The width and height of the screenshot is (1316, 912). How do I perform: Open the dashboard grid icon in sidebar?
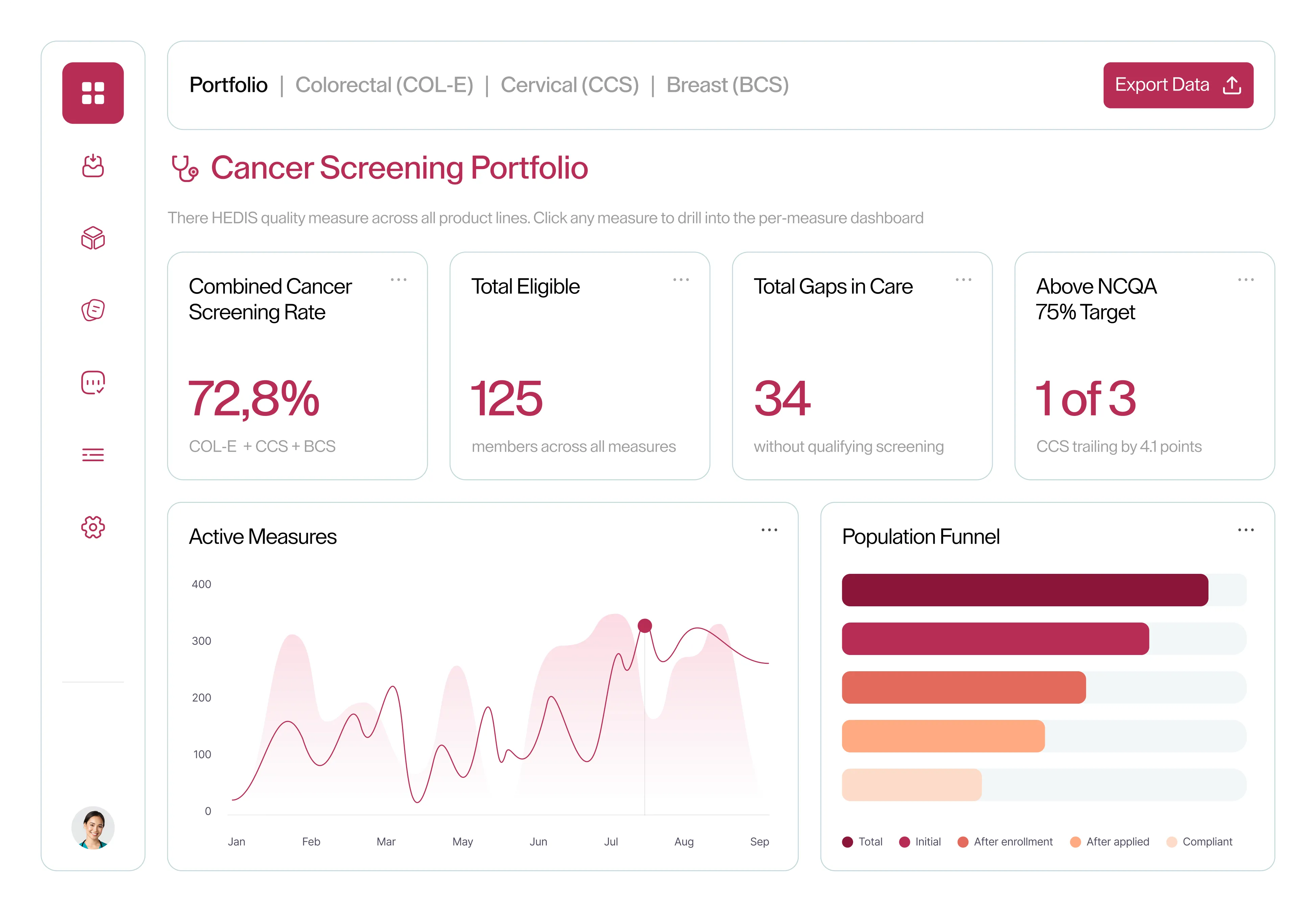pos(93,93)
